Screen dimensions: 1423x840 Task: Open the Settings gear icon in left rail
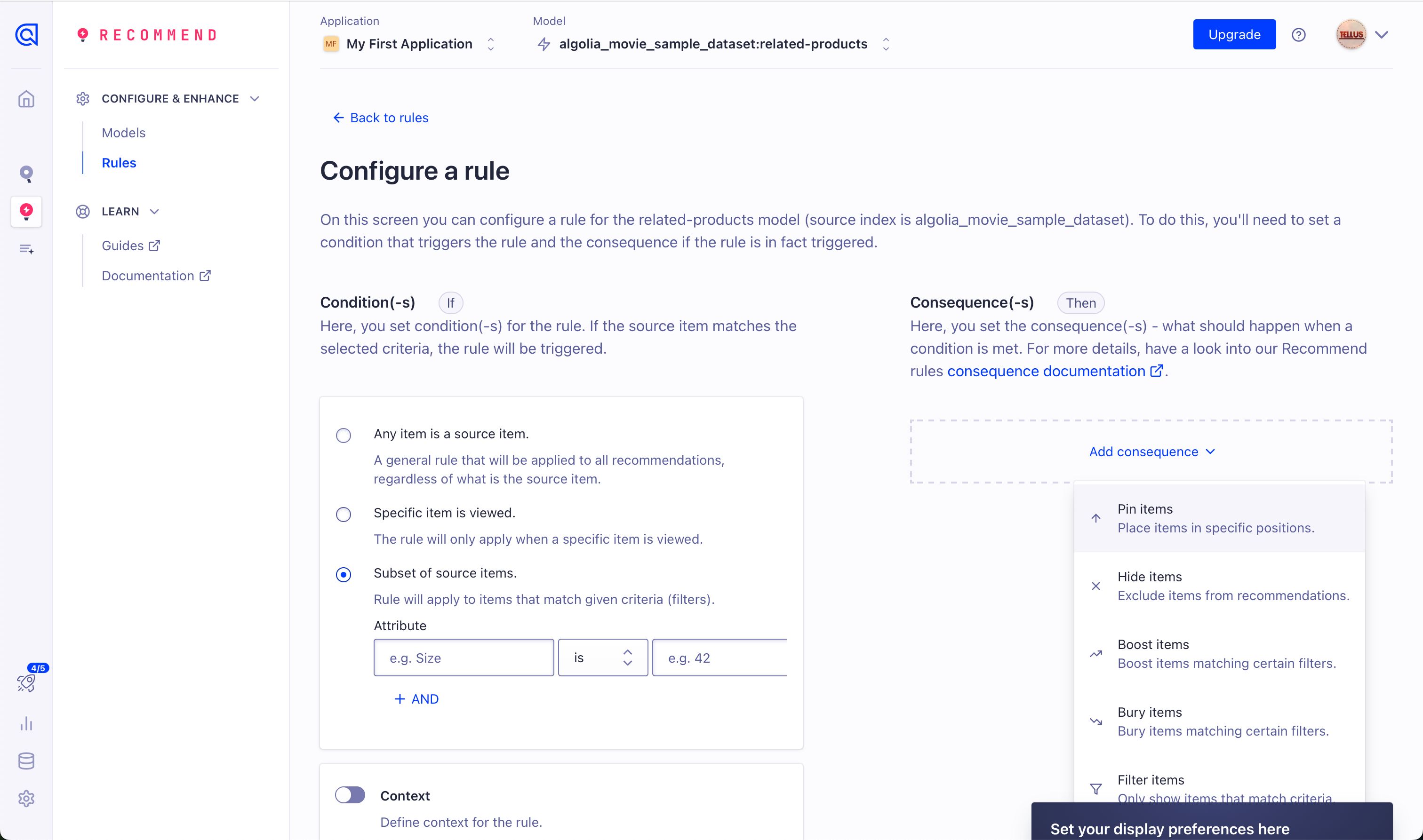[26, 799]
